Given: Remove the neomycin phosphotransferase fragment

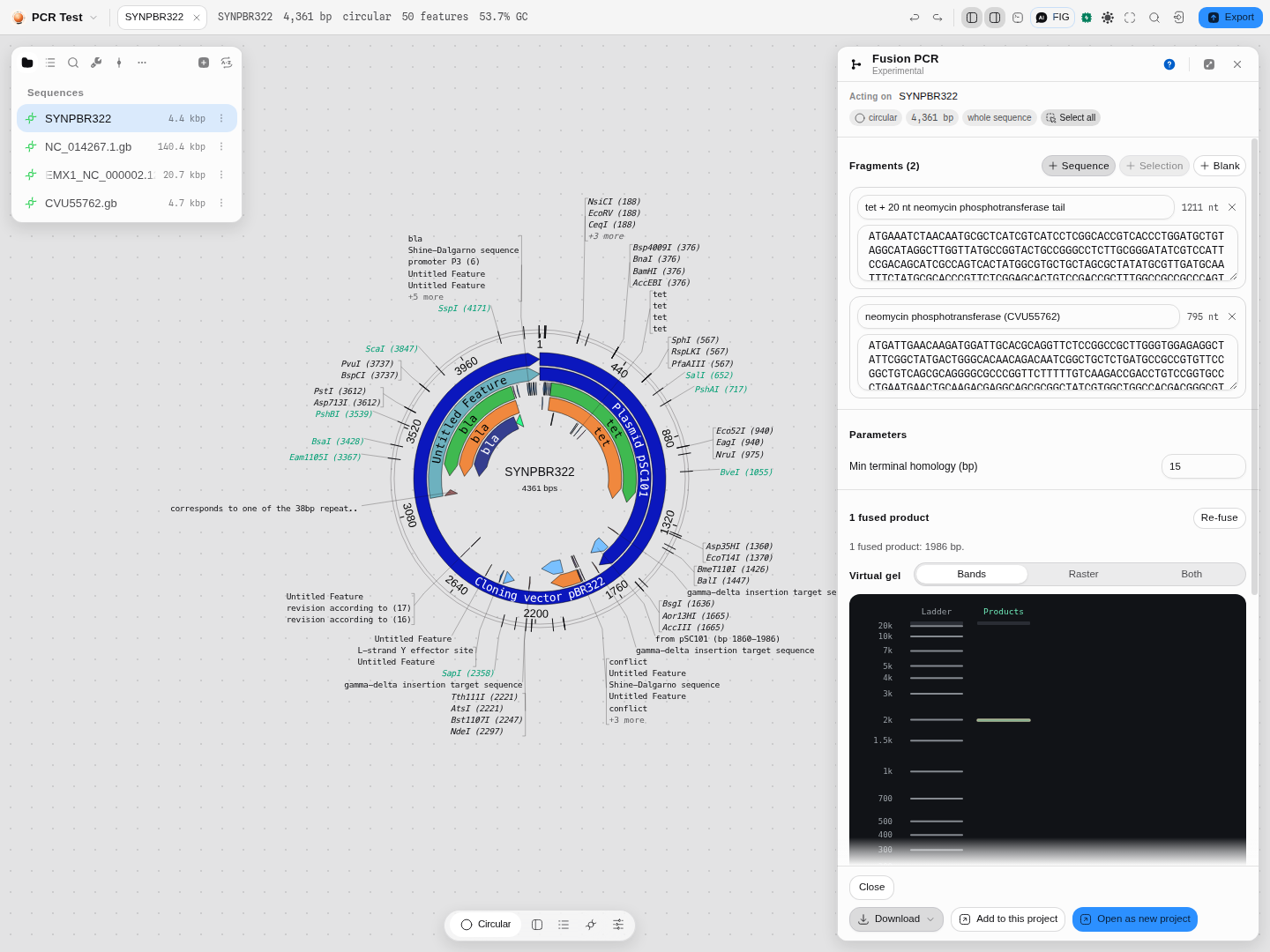Looking at the screenshot, I should coord(1232,316).
